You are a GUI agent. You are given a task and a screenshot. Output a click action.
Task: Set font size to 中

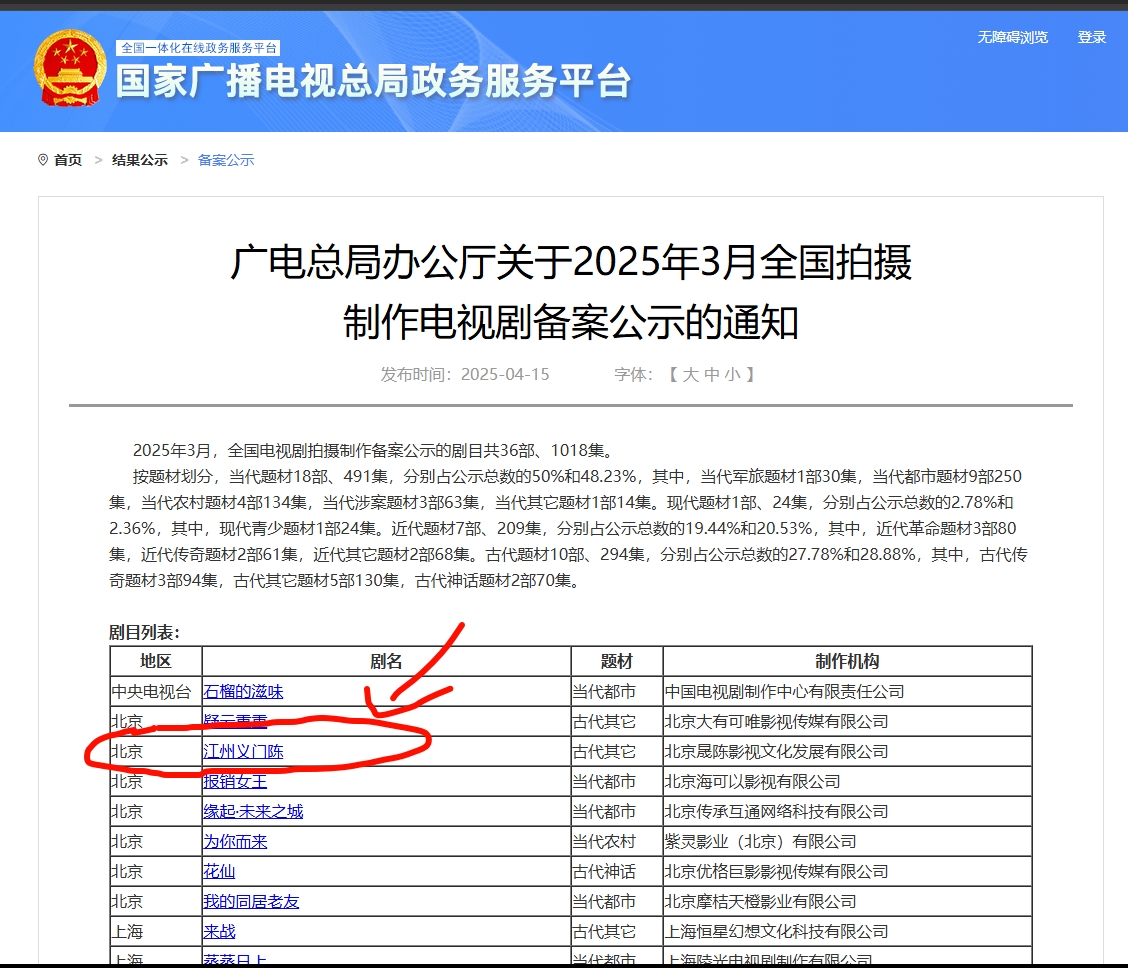tap(712, 374)
